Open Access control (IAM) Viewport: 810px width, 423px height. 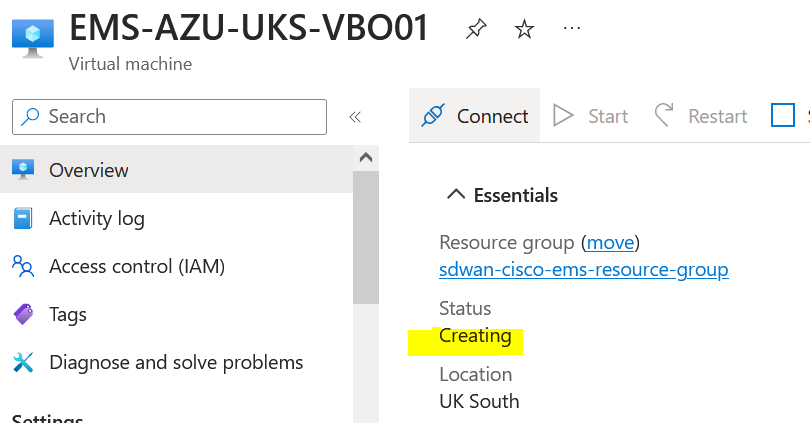(x=176, y=266)
